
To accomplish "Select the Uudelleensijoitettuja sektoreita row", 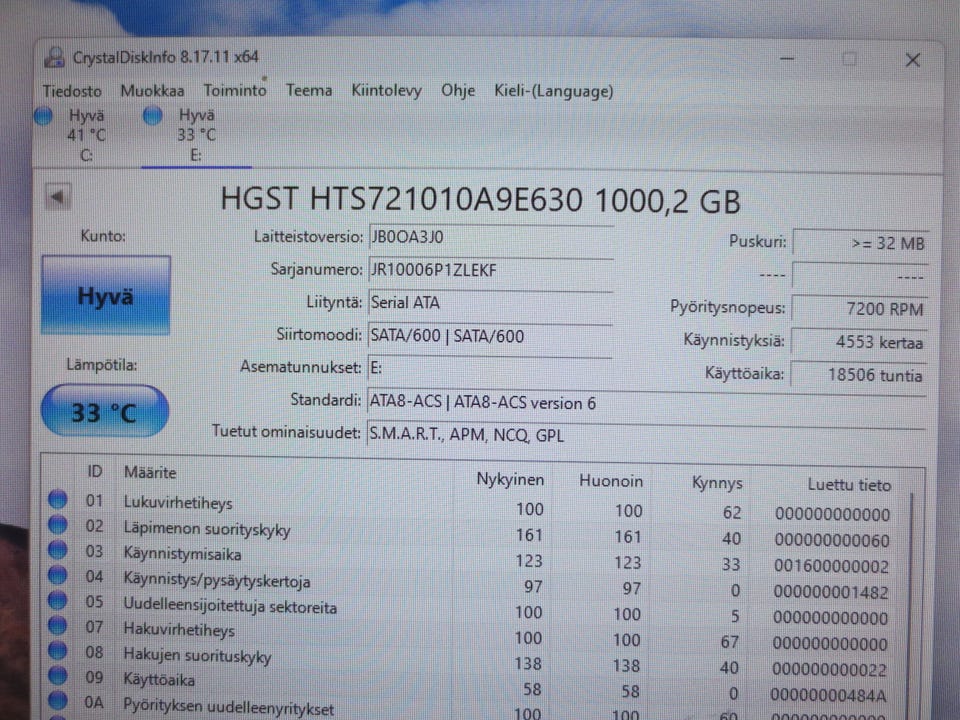I will click(x=471, y=609).
